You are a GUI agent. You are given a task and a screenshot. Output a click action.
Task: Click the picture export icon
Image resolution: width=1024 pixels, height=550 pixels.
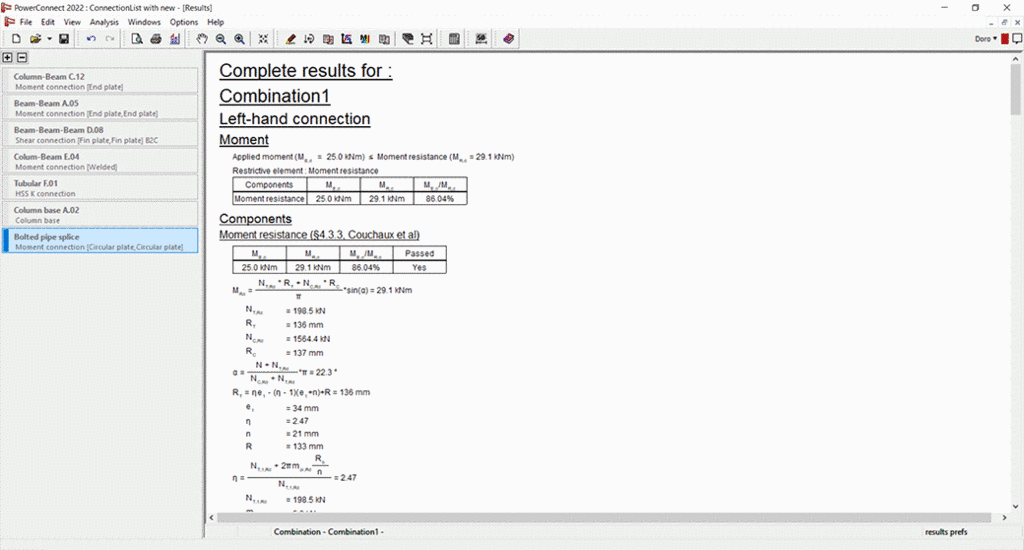point(481,39)
